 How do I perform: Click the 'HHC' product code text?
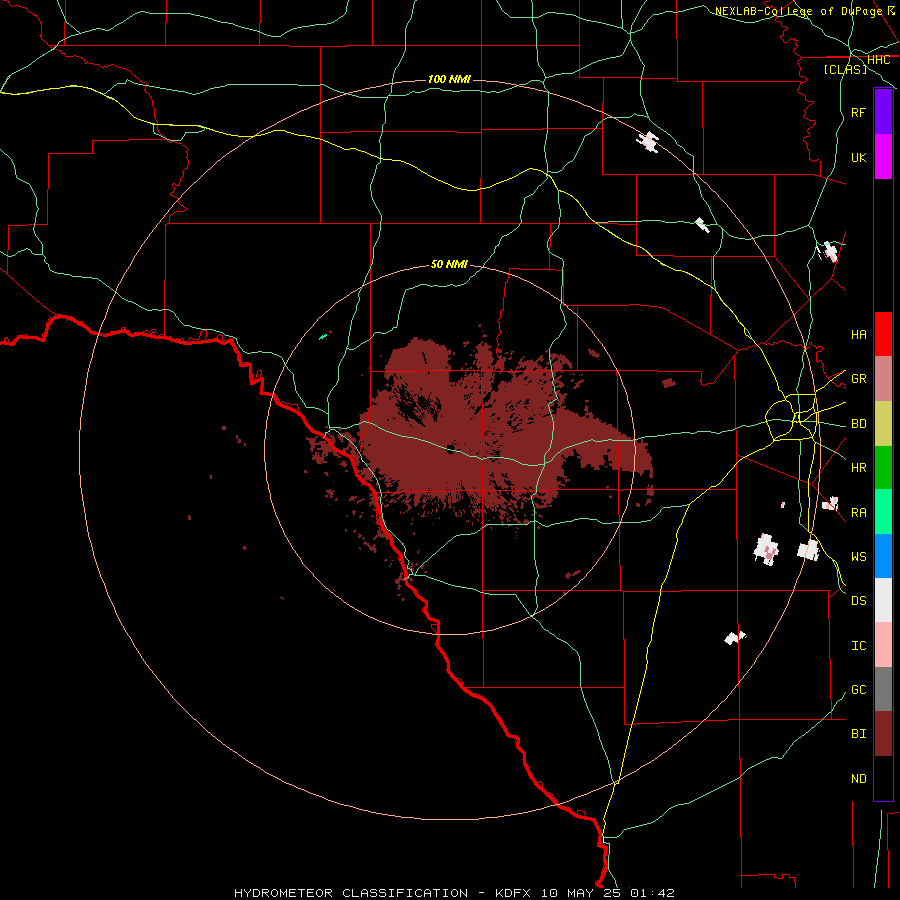pos(879,60)
